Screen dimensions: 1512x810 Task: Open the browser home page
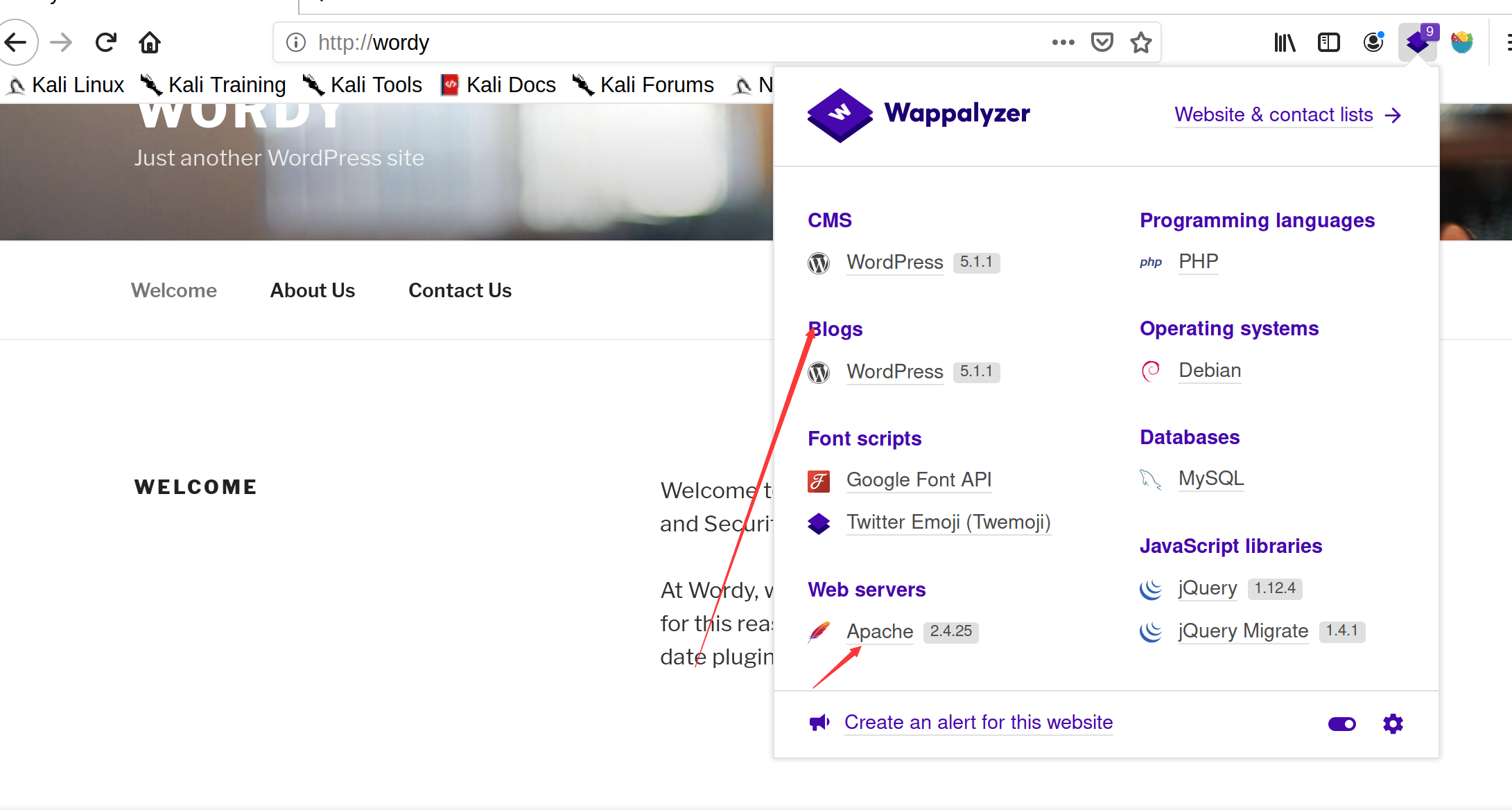pos(150,43)
